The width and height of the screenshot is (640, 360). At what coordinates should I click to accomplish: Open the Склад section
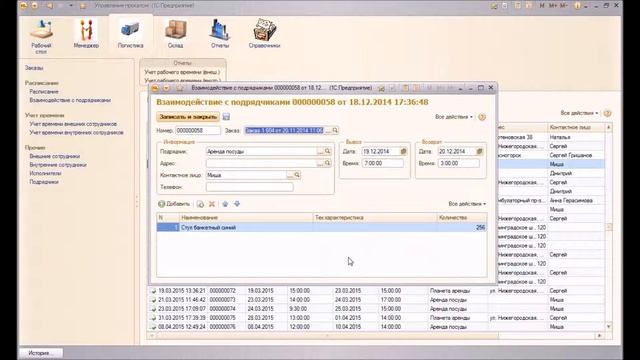pos(176,33)
